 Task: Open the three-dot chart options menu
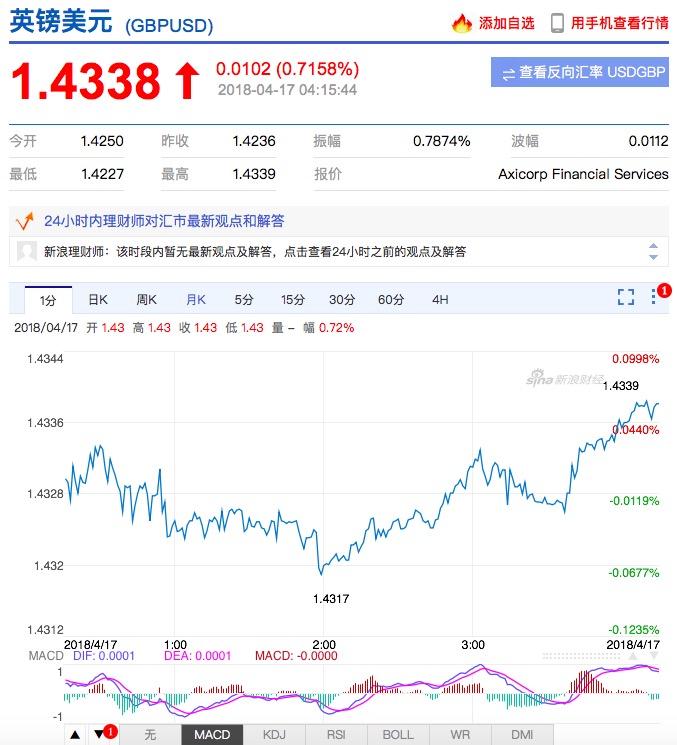(x=653, y=296)
